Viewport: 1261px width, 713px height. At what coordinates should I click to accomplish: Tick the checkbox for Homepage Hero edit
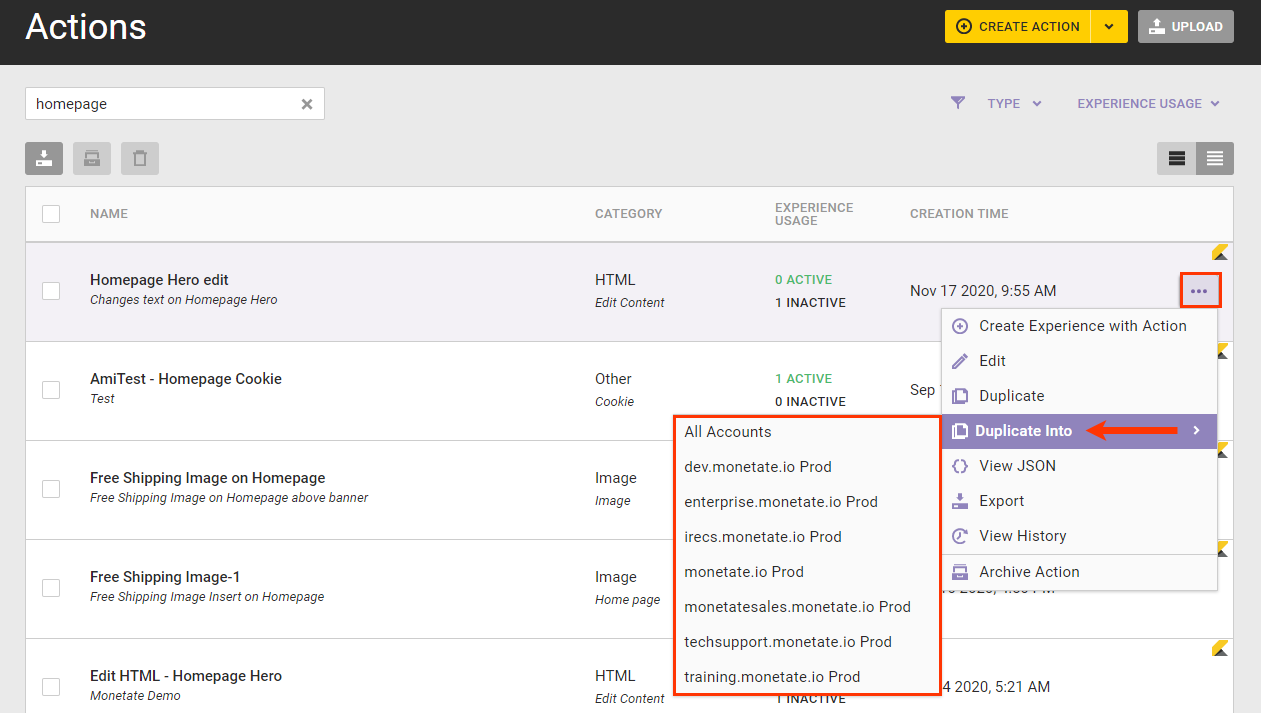[51, 291]
